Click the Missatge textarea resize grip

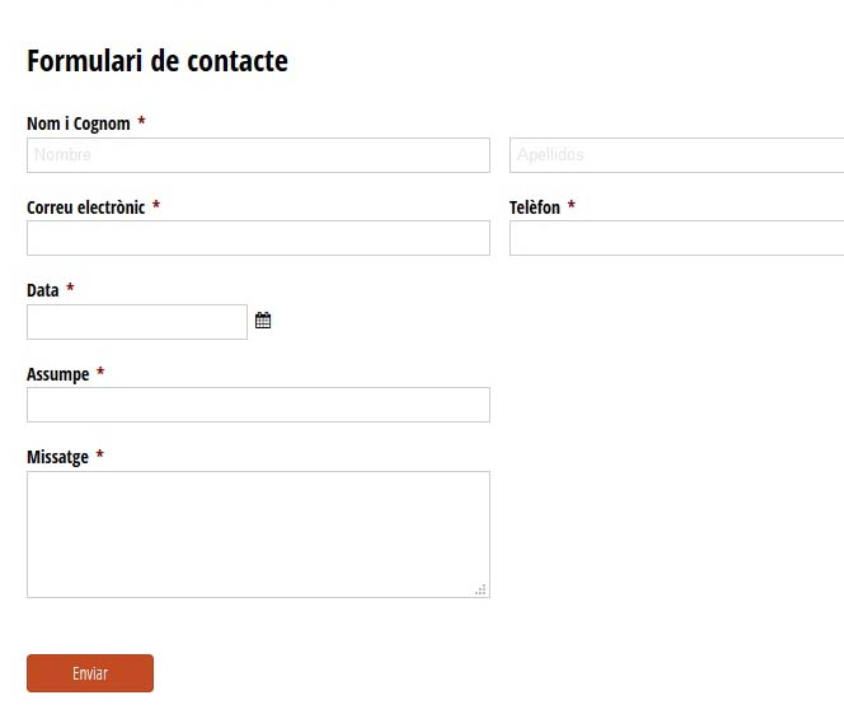click(481, 590)
